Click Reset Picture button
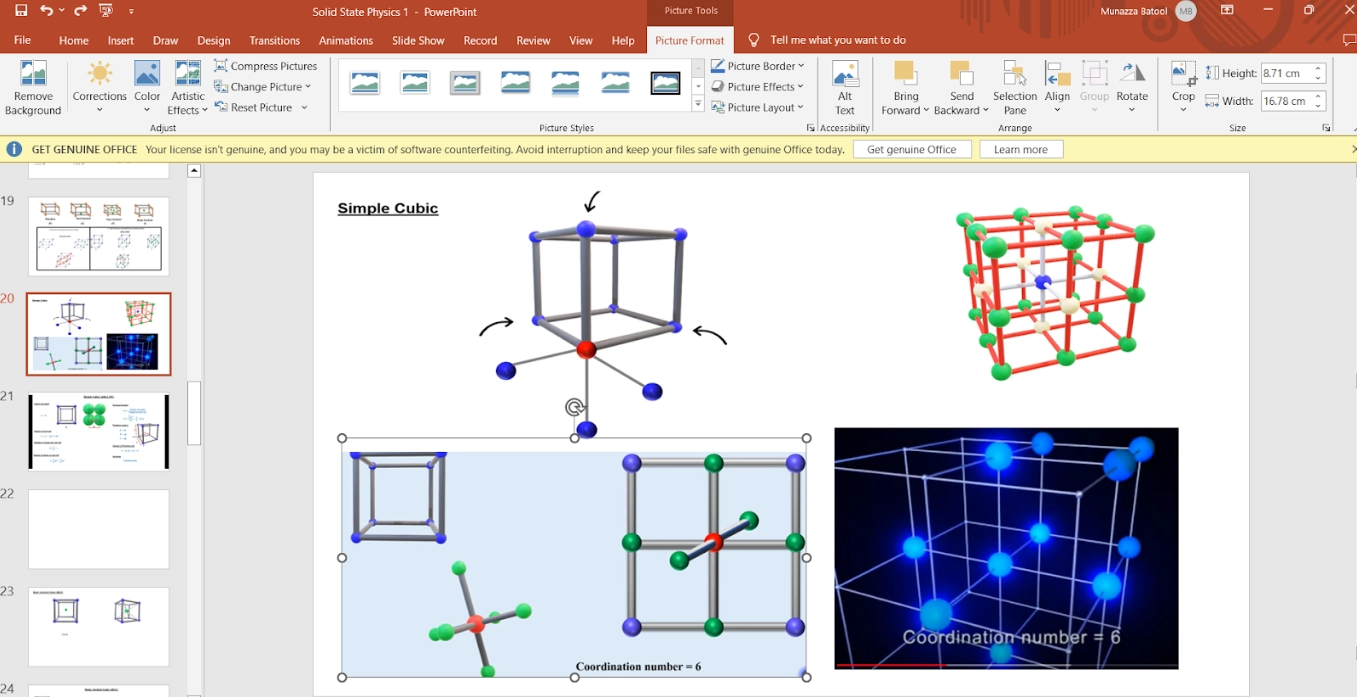Image resolution: width=1357 pixels, height=697 pixels. coord(254,107)
